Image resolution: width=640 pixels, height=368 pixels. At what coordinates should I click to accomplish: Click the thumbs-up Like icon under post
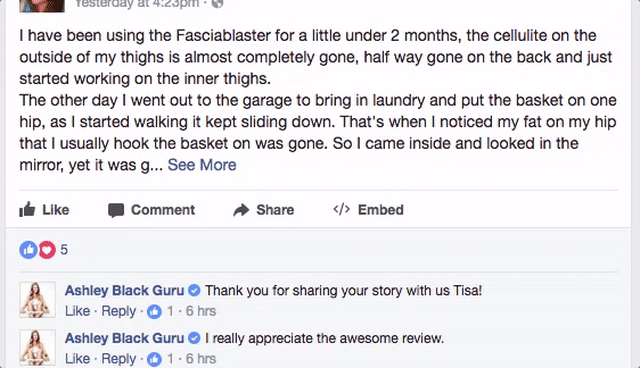click(x=27, y=210)
